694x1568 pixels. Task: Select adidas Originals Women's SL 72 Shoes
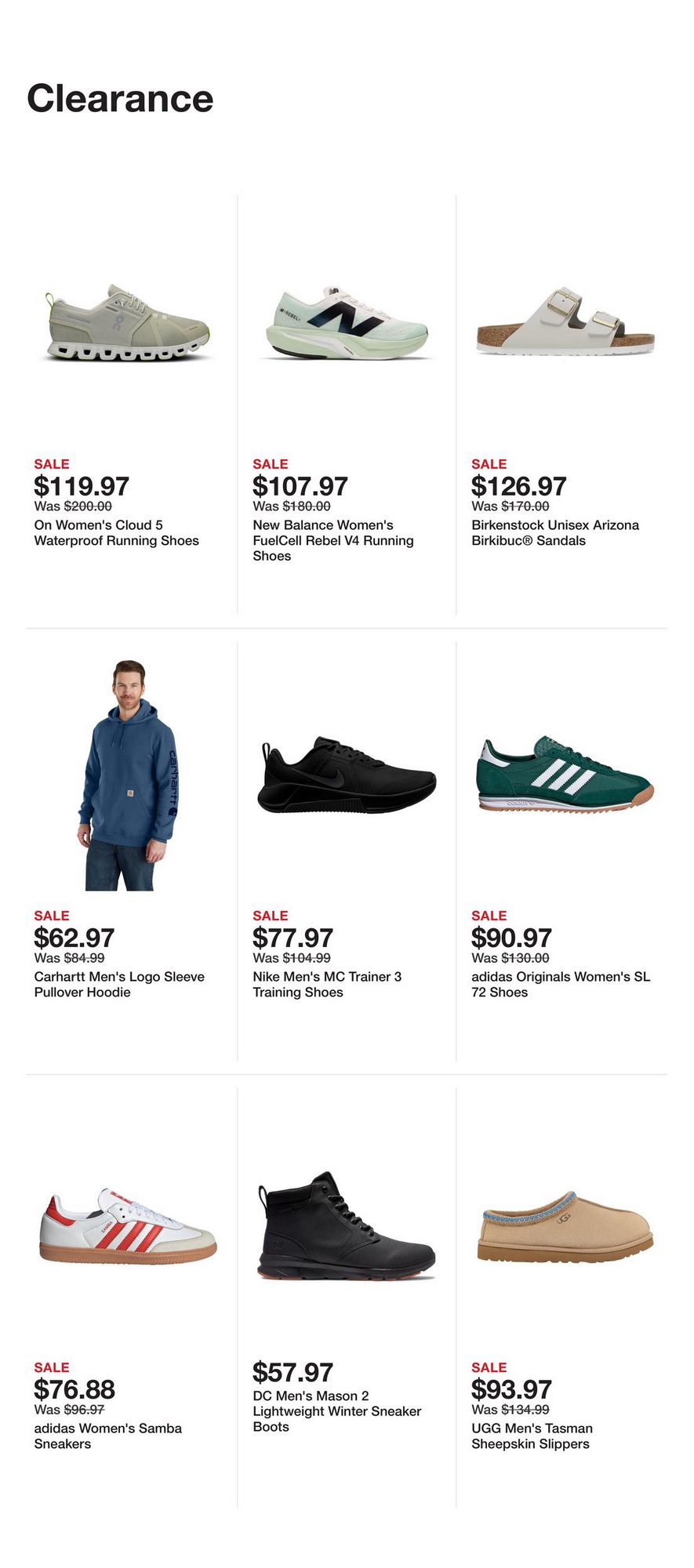point(560,985)
